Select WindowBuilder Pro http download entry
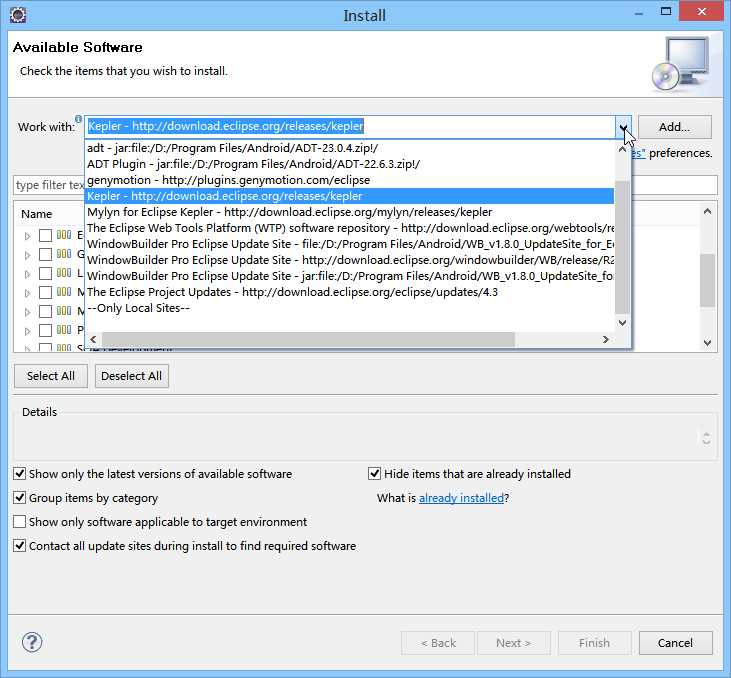 350,260
